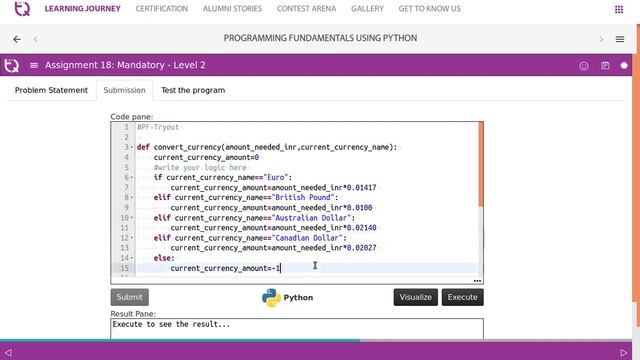This screenshot has width=640, height=360.
Task: Click the code pane vertical scrollbar
Action: (x=481, y=163)
